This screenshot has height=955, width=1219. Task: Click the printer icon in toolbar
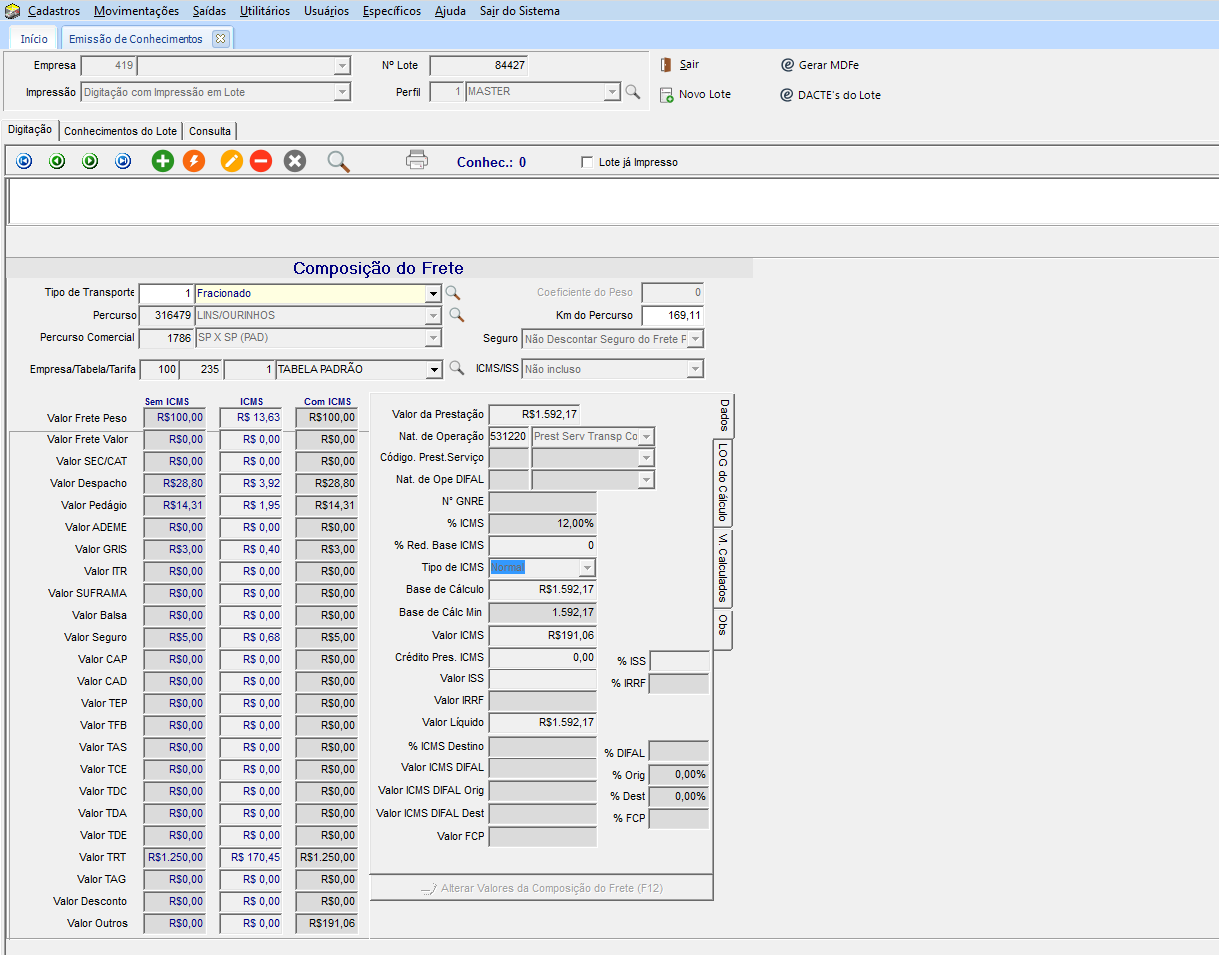(x=417, y=160)
